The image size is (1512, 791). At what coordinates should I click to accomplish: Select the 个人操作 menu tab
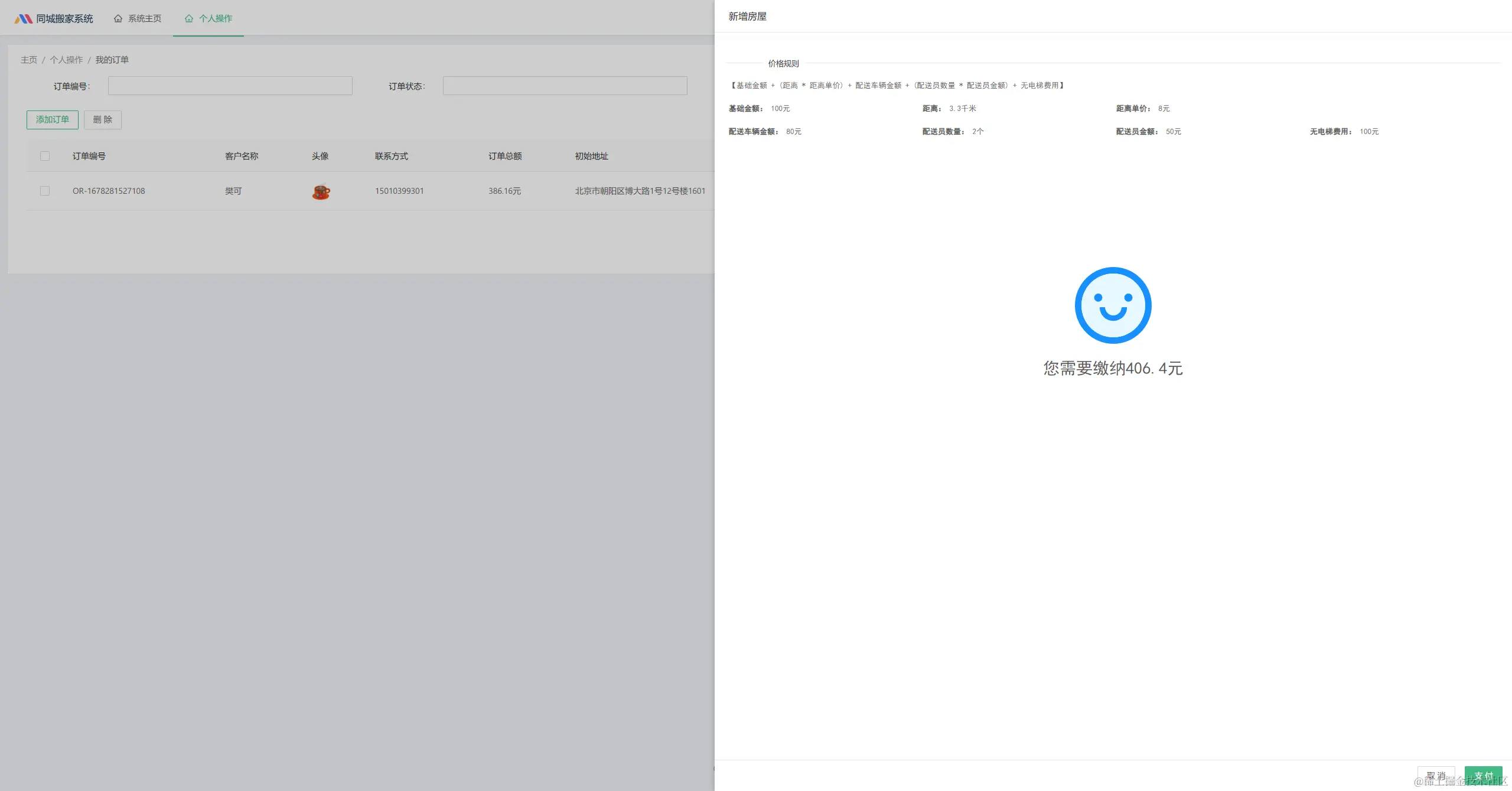pyautogui.click(x=215, y=19)
